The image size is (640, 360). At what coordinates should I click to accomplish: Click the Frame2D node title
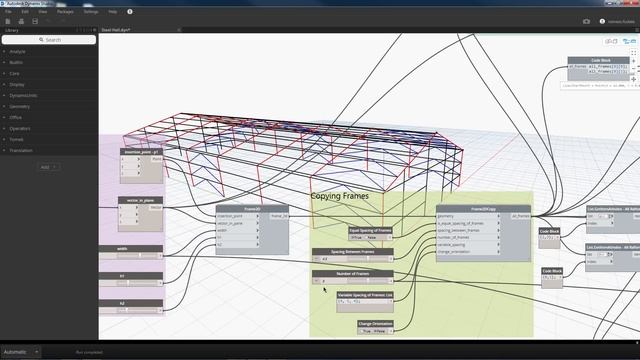coord(252,209)
